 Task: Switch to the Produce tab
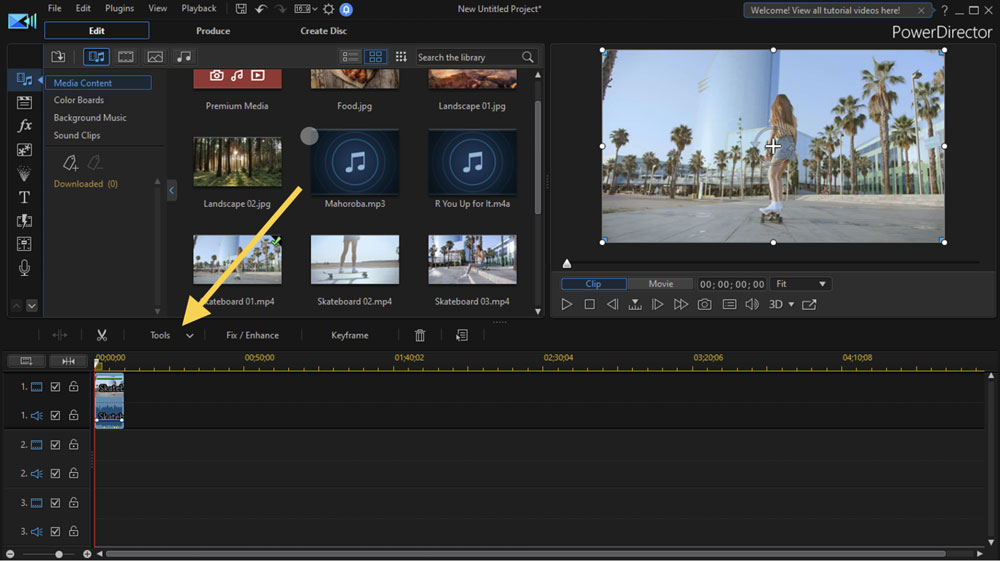[213, 31]
